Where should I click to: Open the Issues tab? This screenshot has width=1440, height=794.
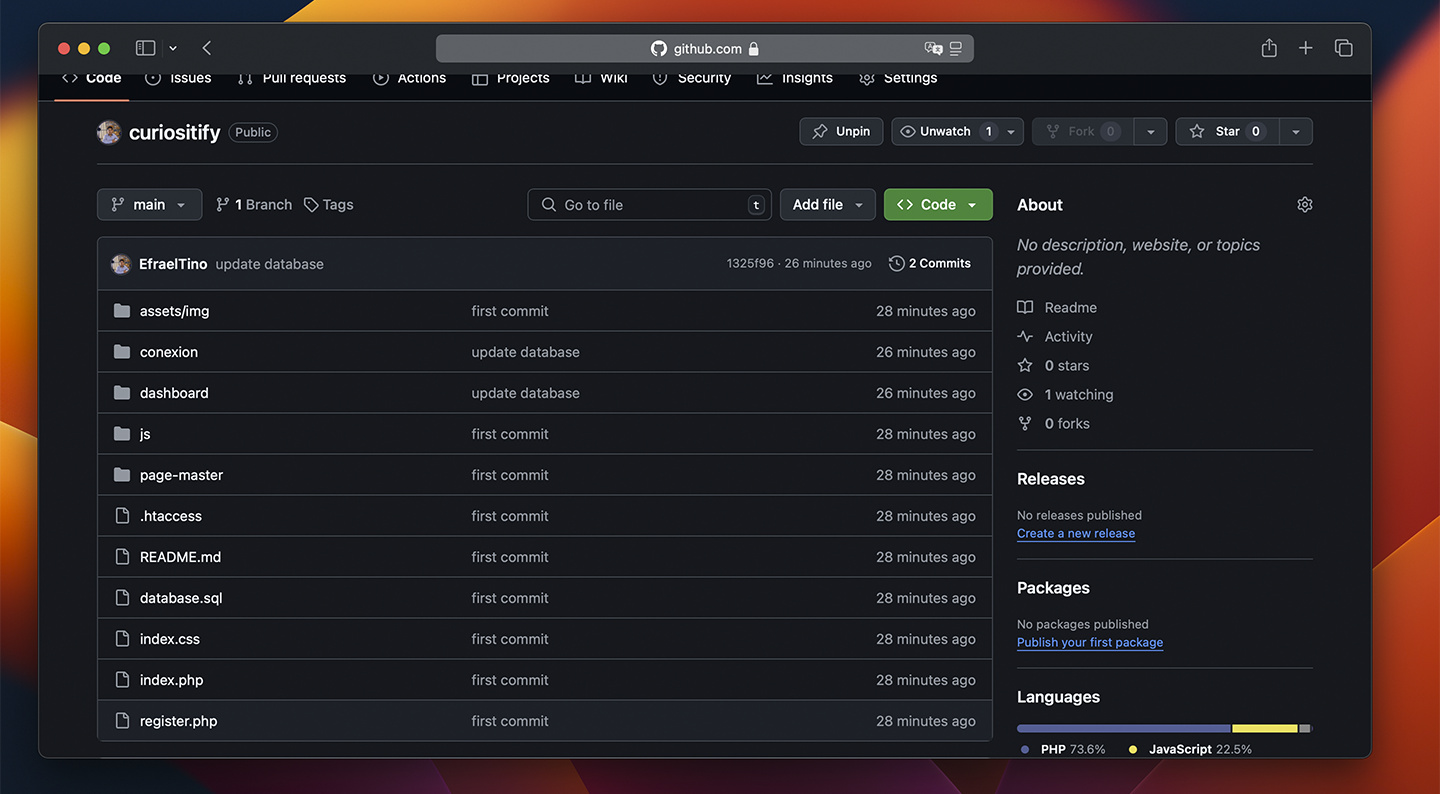tap(178, 78)
